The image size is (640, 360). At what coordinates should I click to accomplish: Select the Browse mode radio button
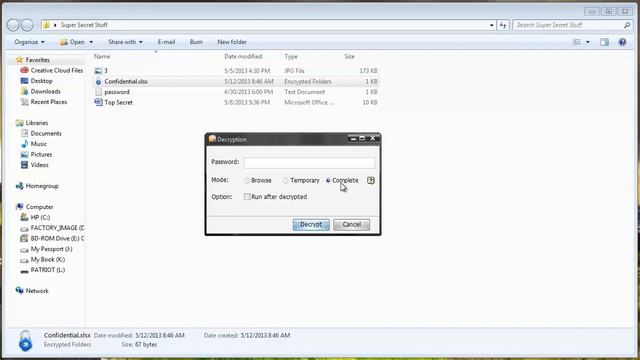click(x=247, y=180)
